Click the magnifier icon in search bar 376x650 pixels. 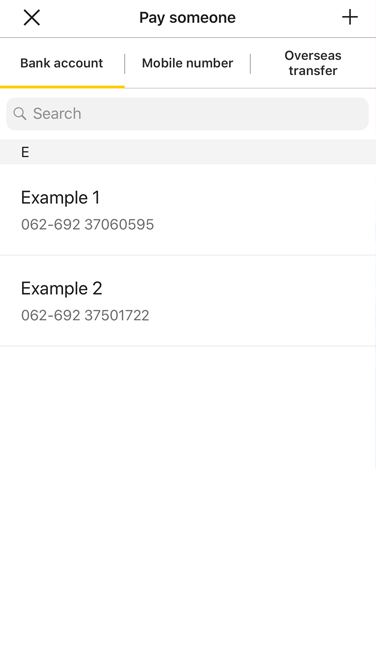click(x=19, y=113)
